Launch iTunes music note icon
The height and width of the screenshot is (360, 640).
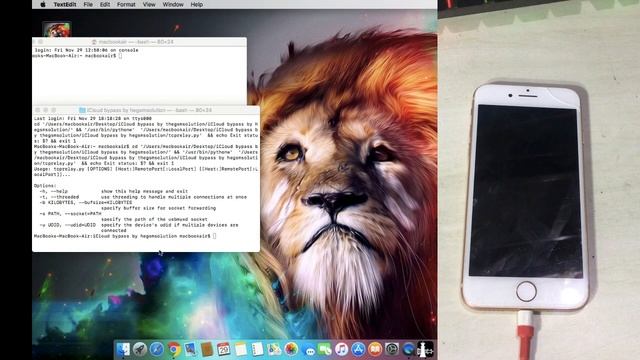coord(342,349)
